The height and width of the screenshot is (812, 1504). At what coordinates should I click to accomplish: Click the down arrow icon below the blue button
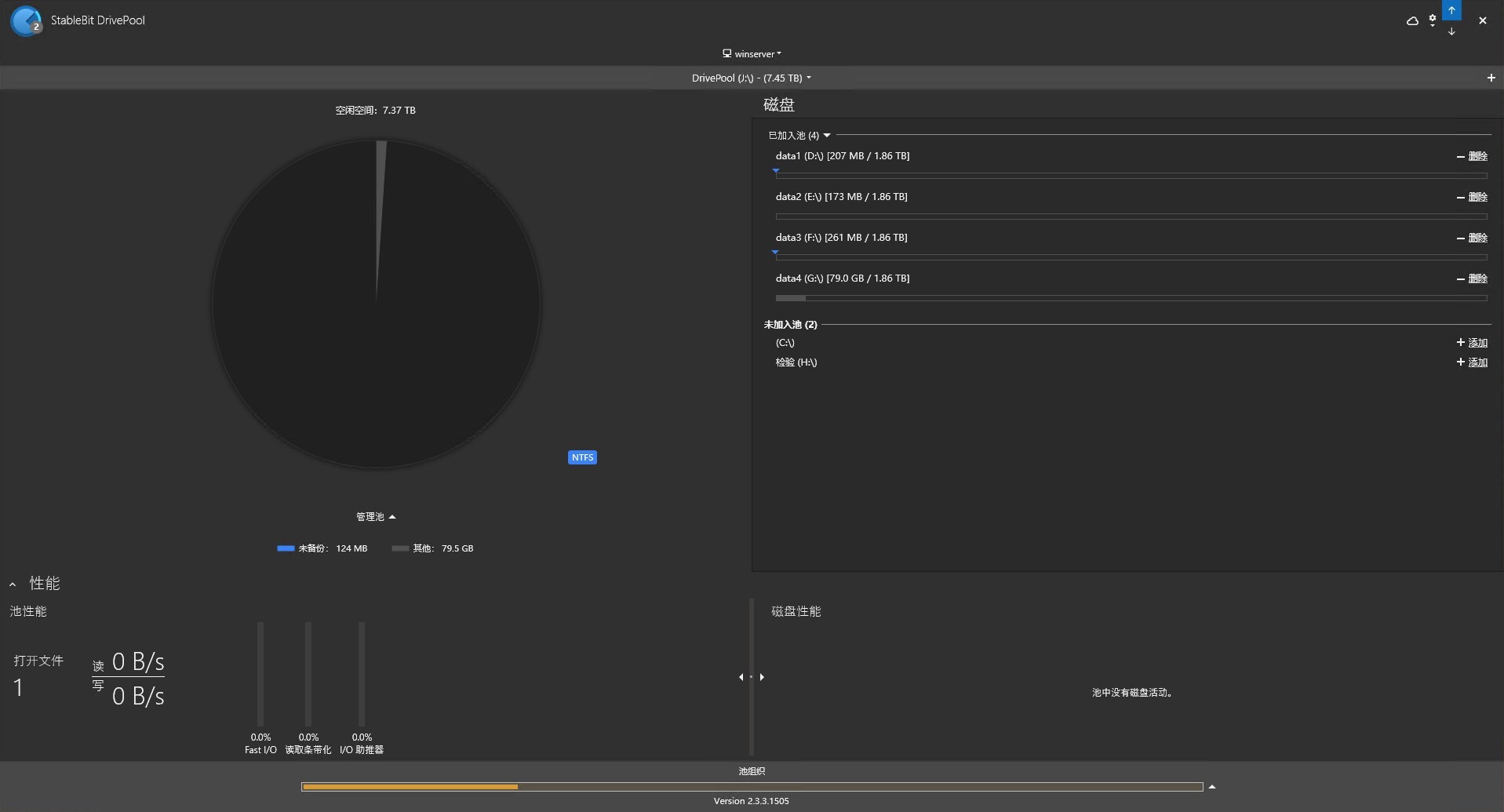point(1451,31)
